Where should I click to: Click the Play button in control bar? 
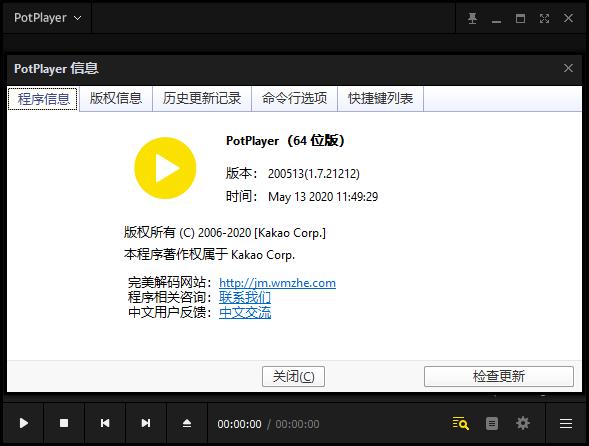point(23,423)
